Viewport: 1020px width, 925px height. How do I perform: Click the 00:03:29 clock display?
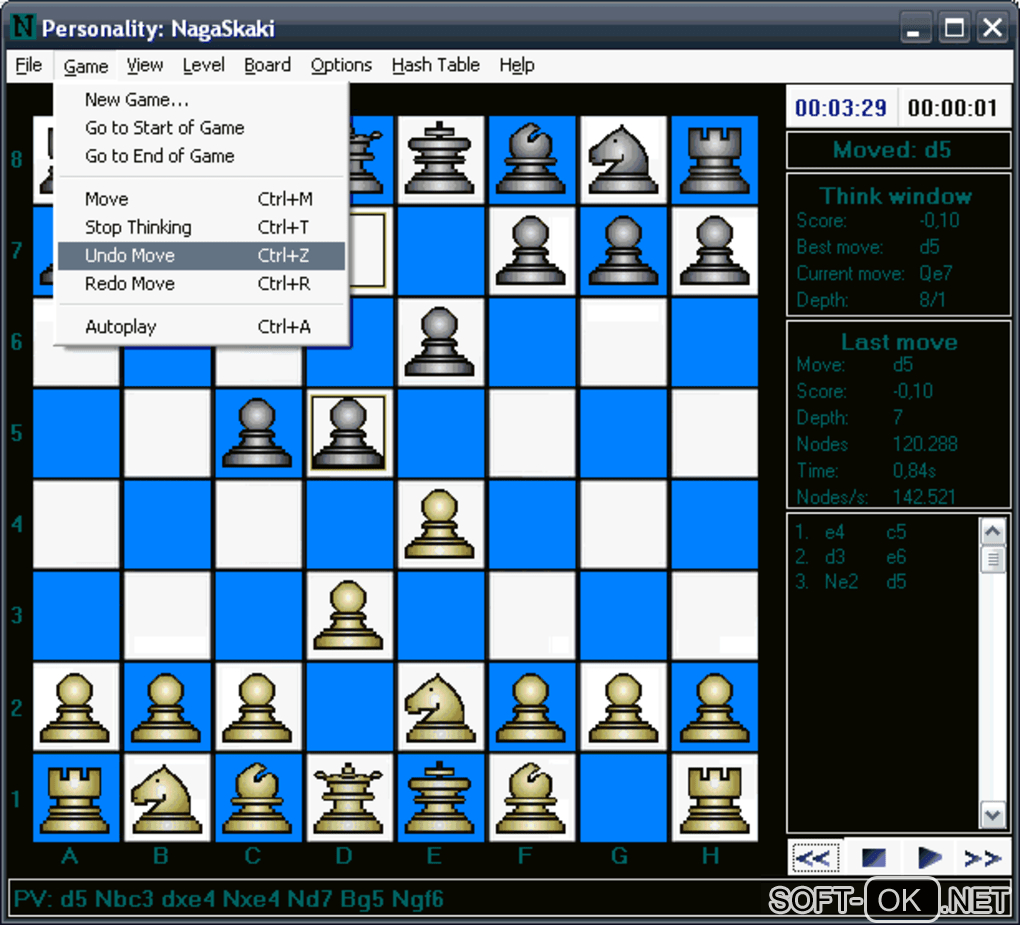click(840, 107)
